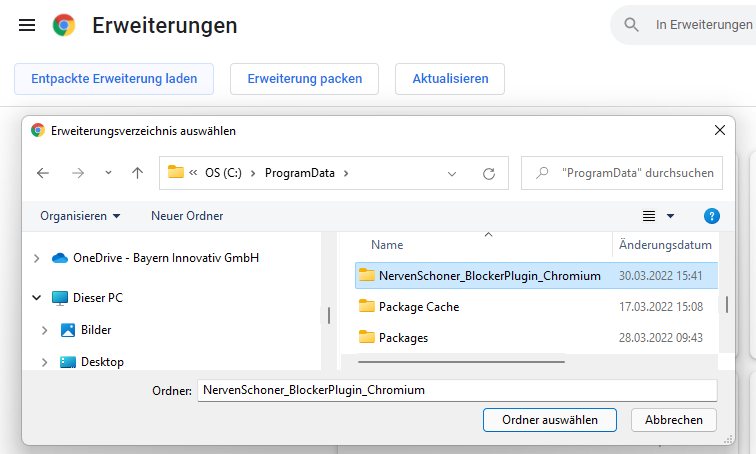Viewport: 756px width, 454px height.
Task: Expand the address bar path dropdown
Action: point(452,173)
